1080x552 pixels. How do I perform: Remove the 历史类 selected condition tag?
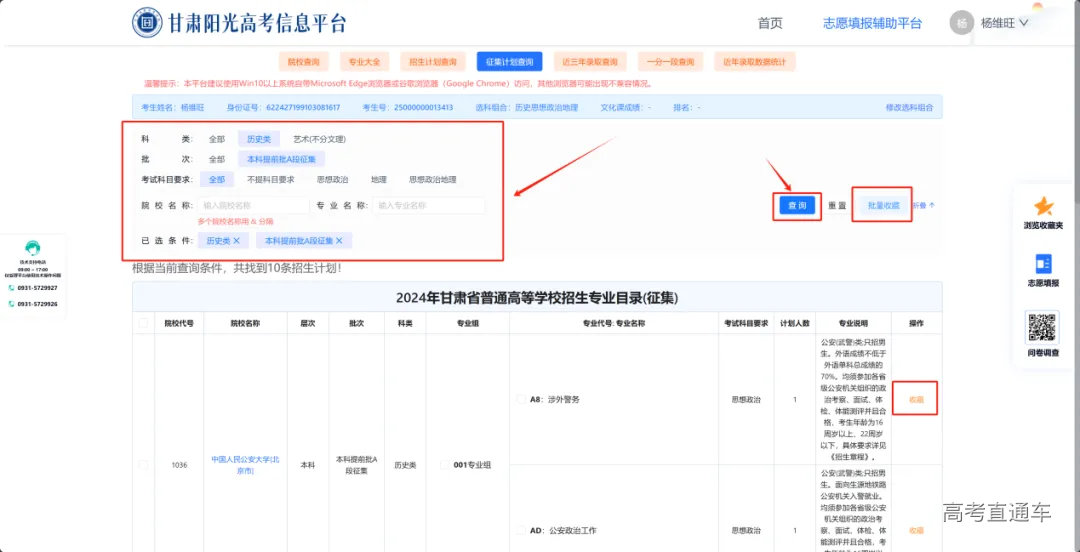tap(236, 241)
